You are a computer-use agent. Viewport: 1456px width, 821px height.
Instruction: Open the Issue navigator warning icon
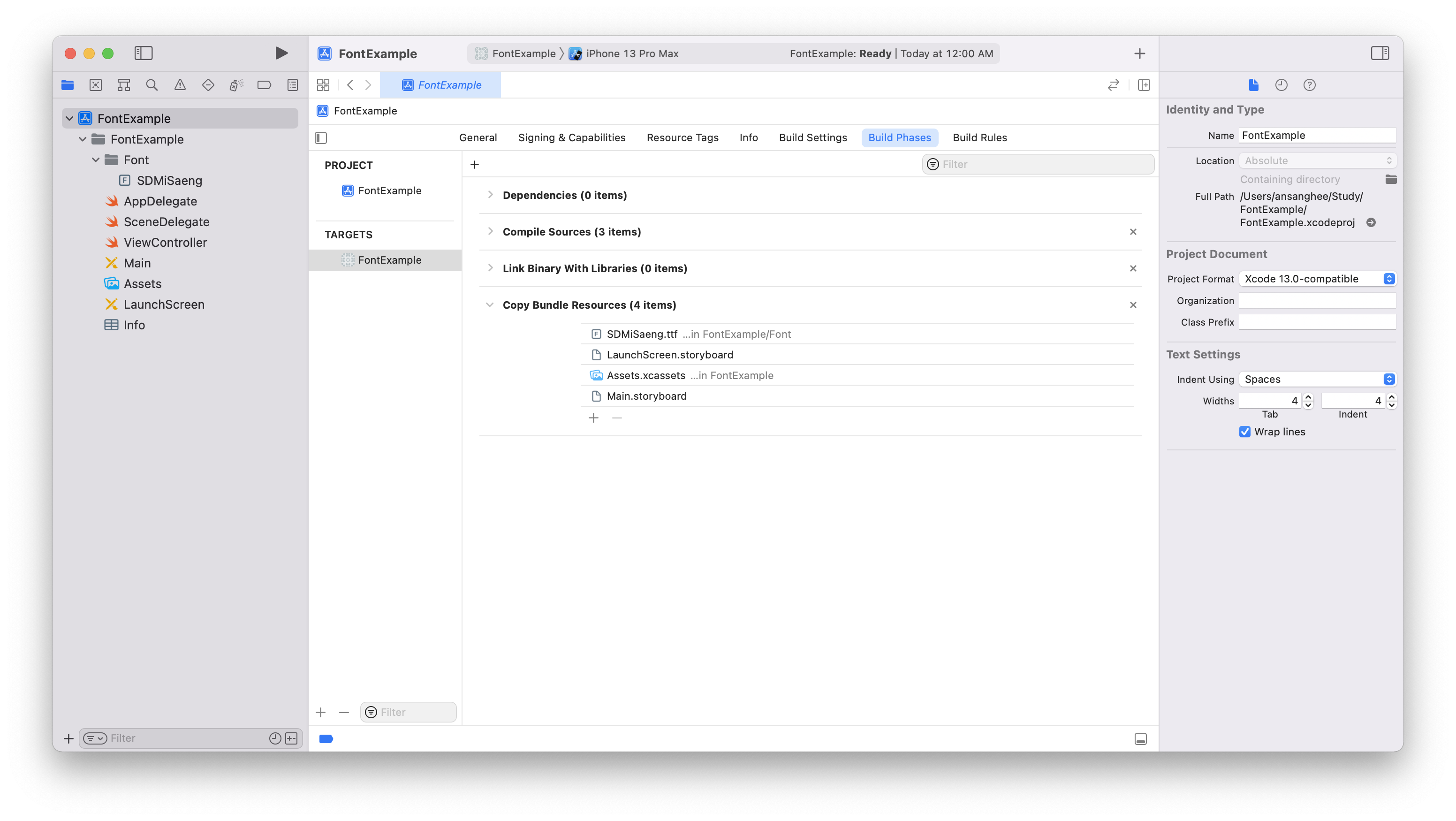pos(180,85)
